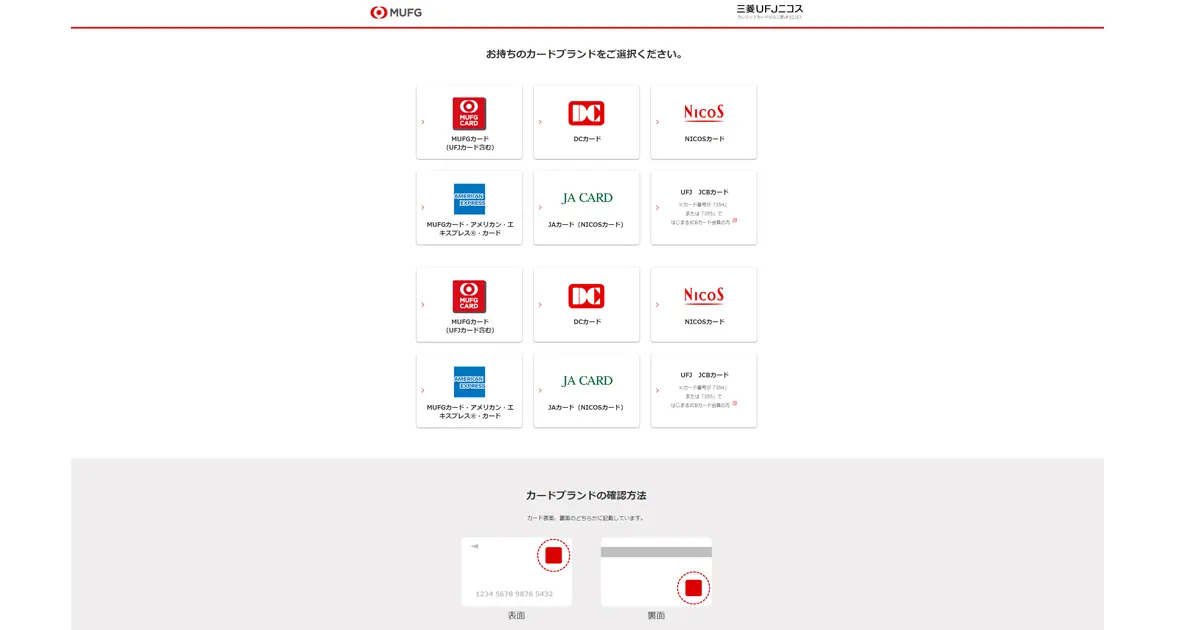Open the lower 'UFJ JCBカード' title

(704, 375)
